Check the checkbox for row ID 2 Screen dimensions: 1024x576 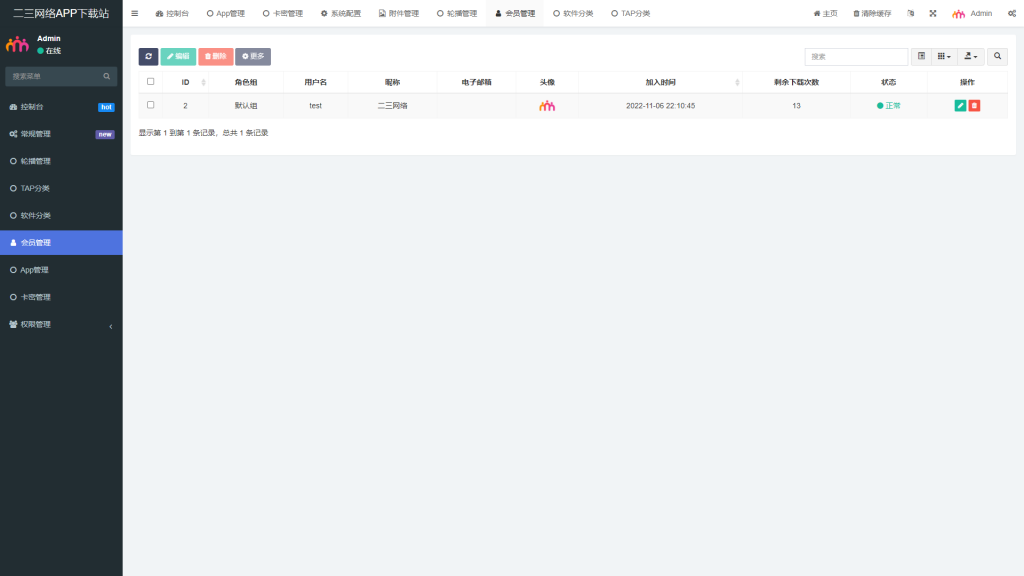[x=151, y=105]
